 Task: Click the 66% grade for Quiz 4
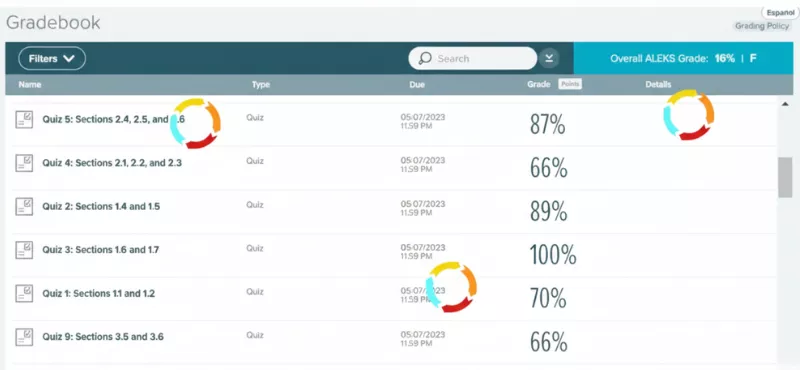(548, 168)
